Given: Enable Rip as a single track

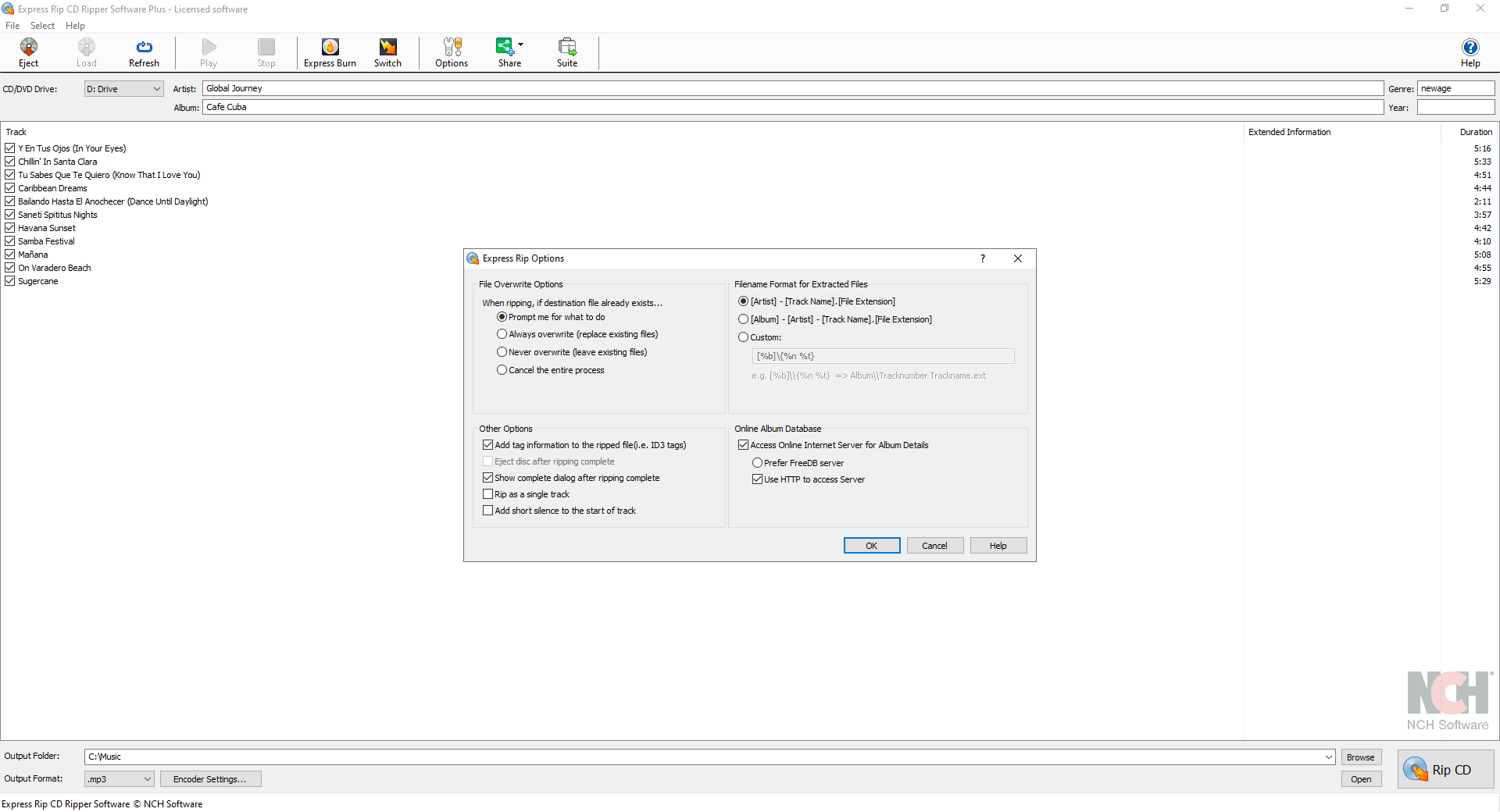Looking at the screenshot, I should coord(487,493).
